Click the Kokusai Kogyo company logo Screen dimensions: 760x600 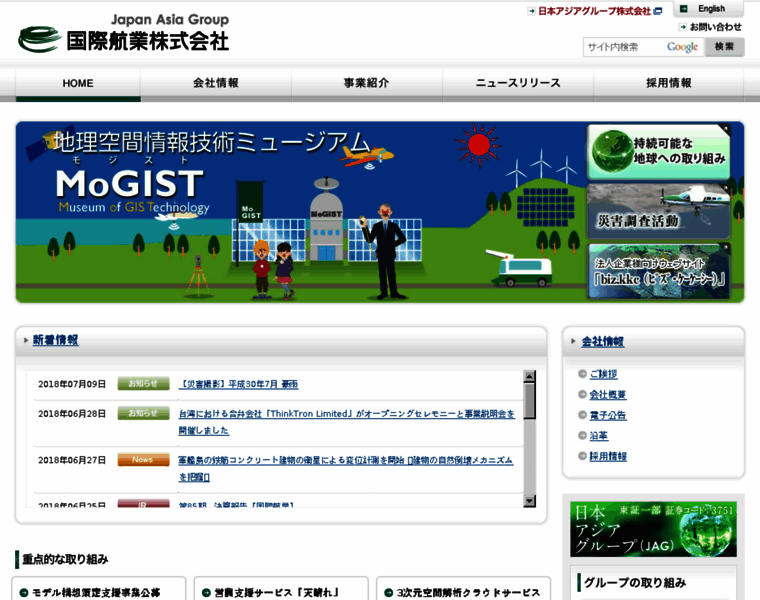pyautogui.click(x=124, y=33)
